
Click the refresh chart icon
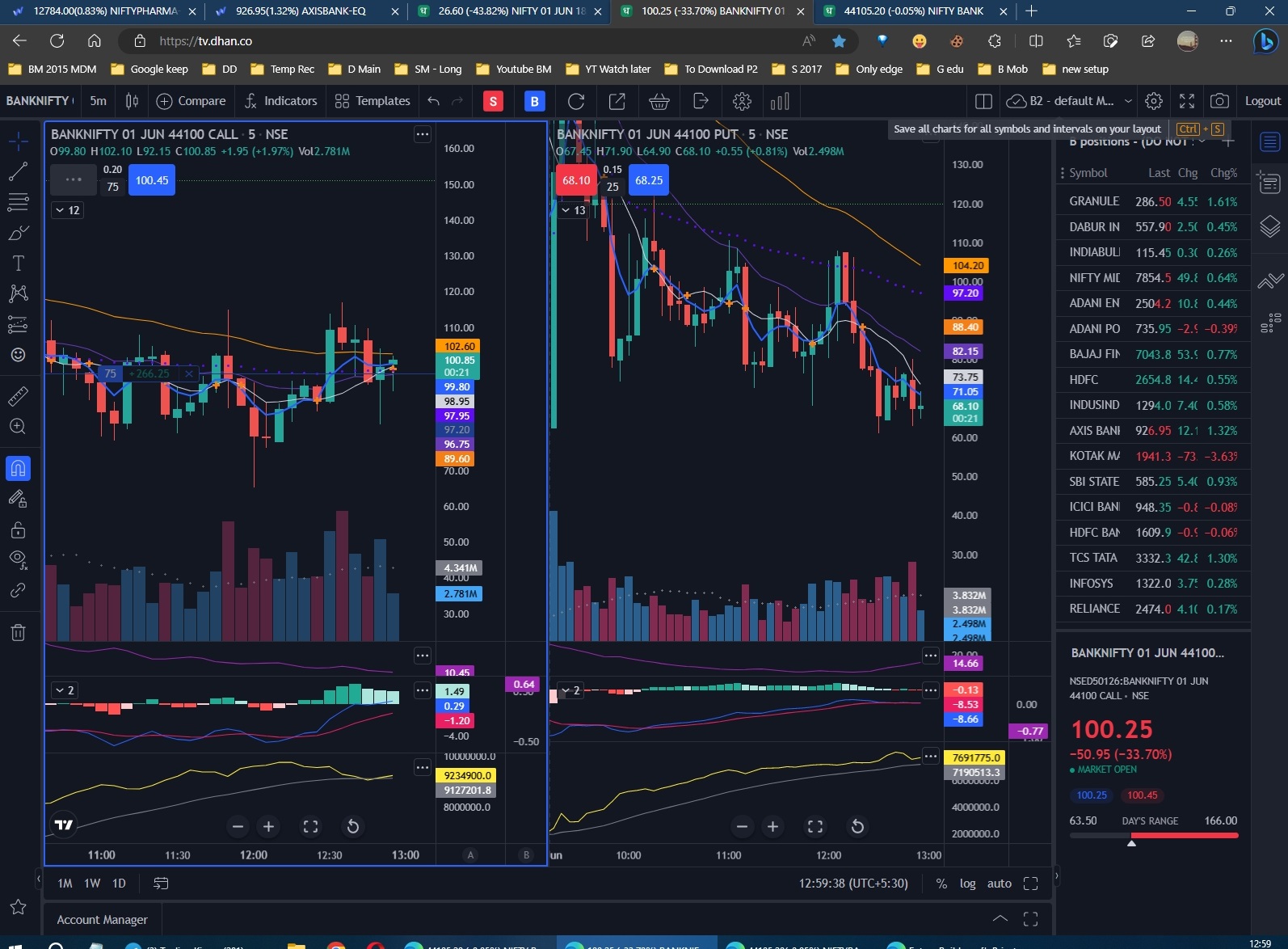pos(576,101)
